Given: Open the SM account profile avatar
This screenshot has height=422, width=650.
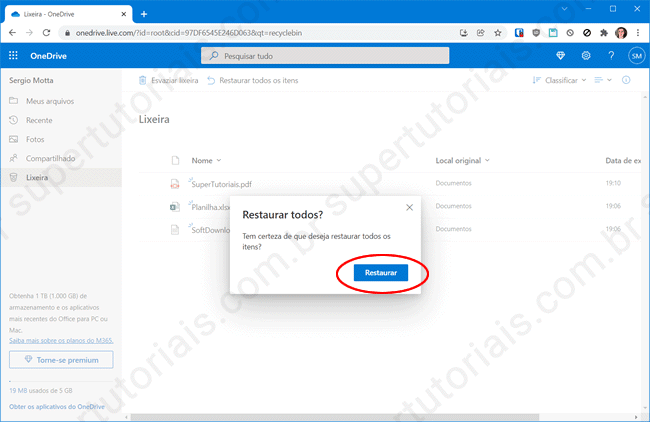Looking at the screenshot, I should [636, 56].
